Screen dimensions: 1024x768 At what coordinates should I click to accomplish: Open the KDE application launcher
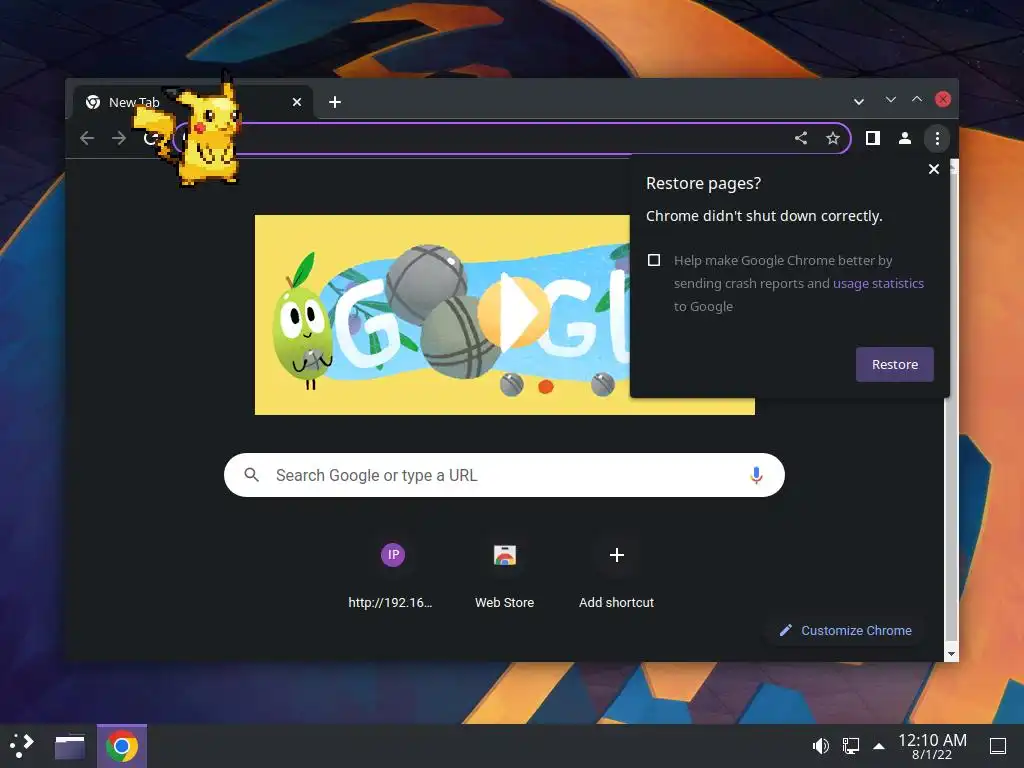click(x=22, y=745)
